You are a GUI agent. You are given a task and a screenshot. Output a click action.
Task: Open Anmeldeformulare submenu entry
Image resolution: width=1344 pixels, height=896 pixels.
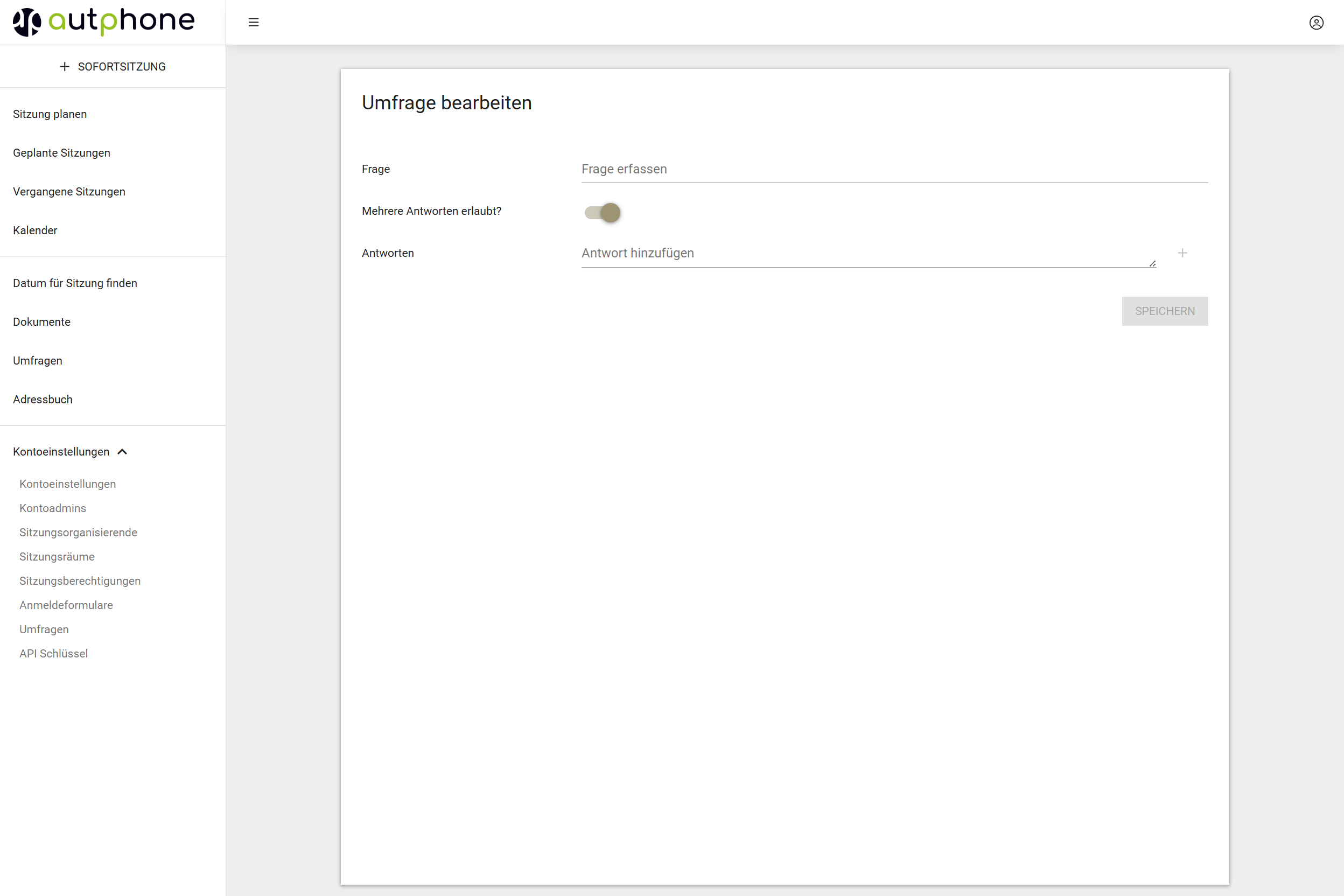66,605
